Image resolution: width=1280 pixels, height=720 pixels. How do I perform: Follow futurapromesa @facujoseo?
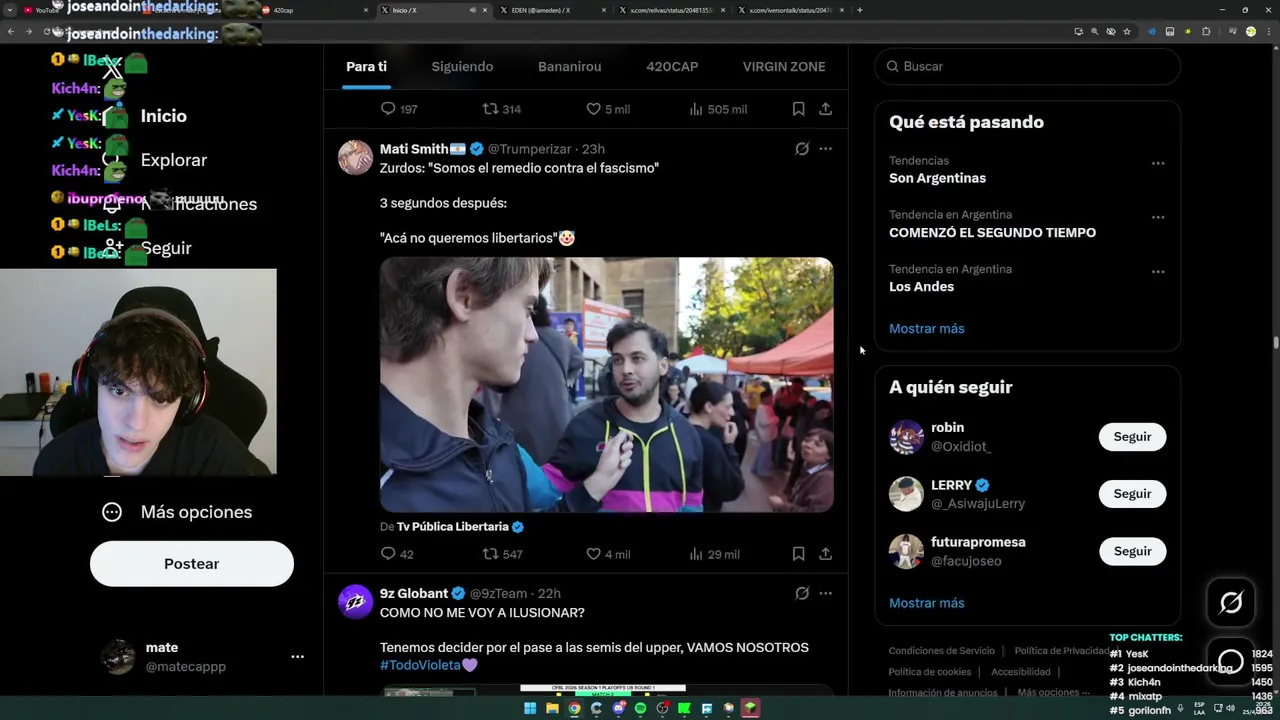click(1132, 551)
